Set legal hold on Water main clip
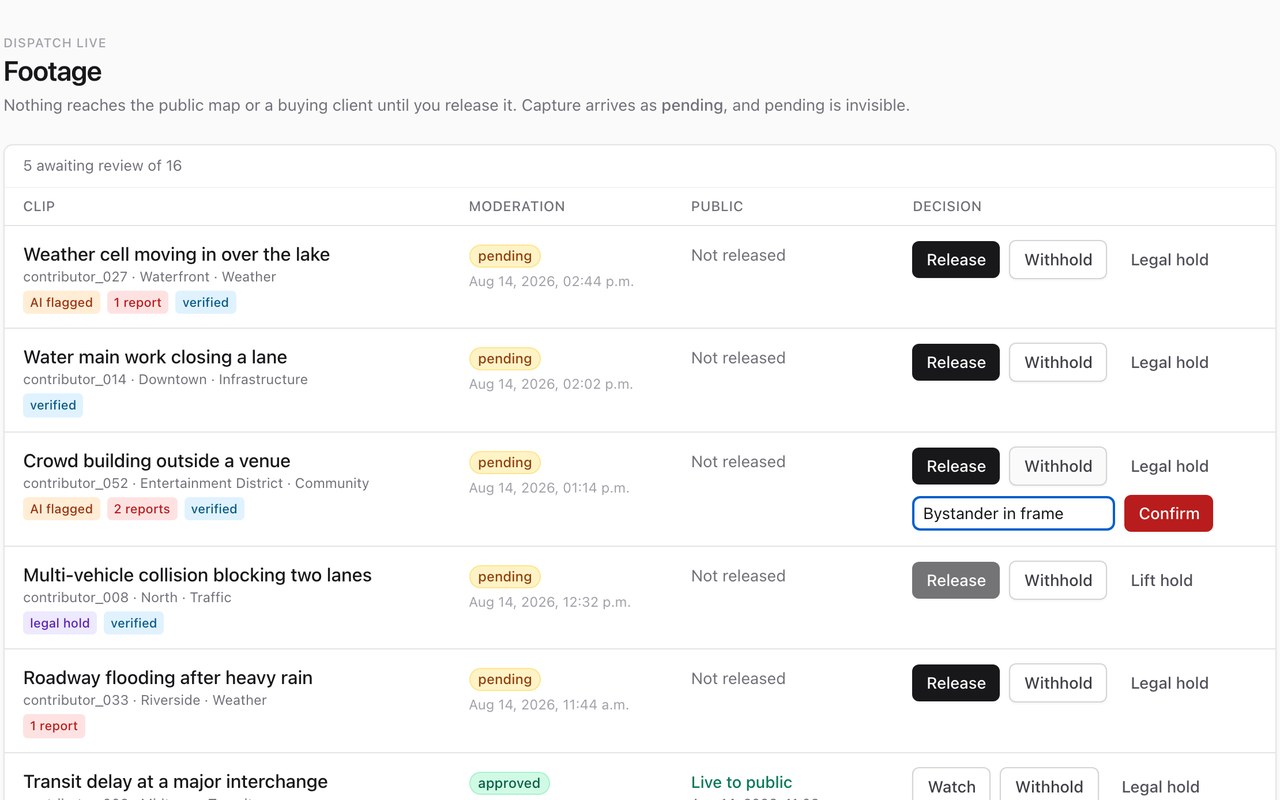 [1169, 363]
